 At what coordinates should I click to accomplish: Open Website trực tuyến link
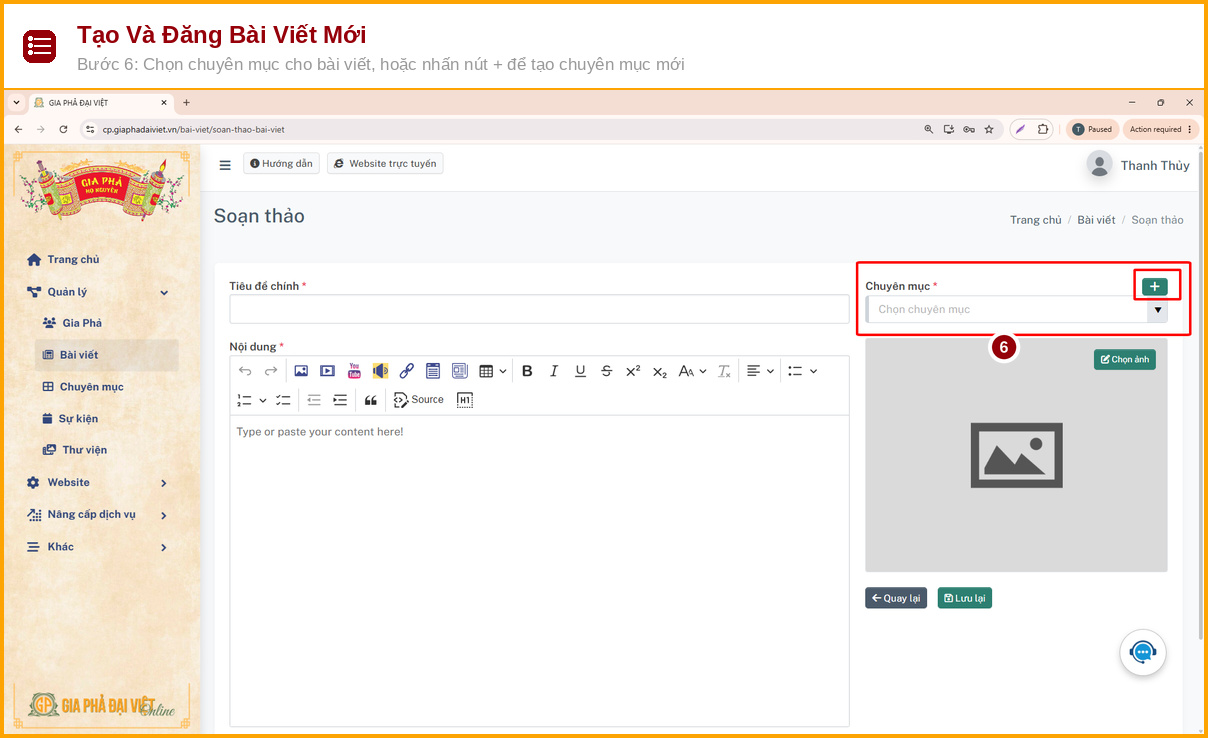click(x=385, y=164)
